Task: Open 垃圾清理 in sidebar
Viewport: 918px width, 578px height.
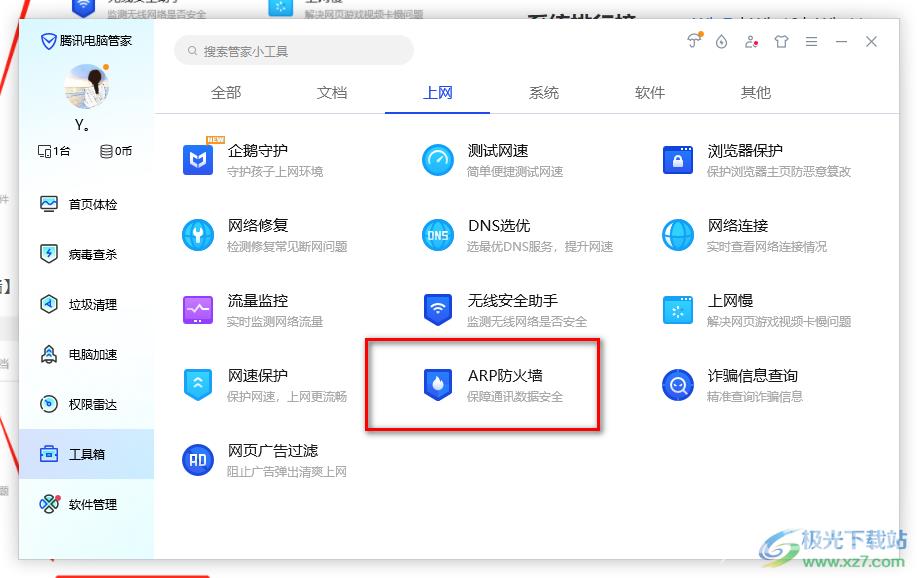Action: pos(92,304)
